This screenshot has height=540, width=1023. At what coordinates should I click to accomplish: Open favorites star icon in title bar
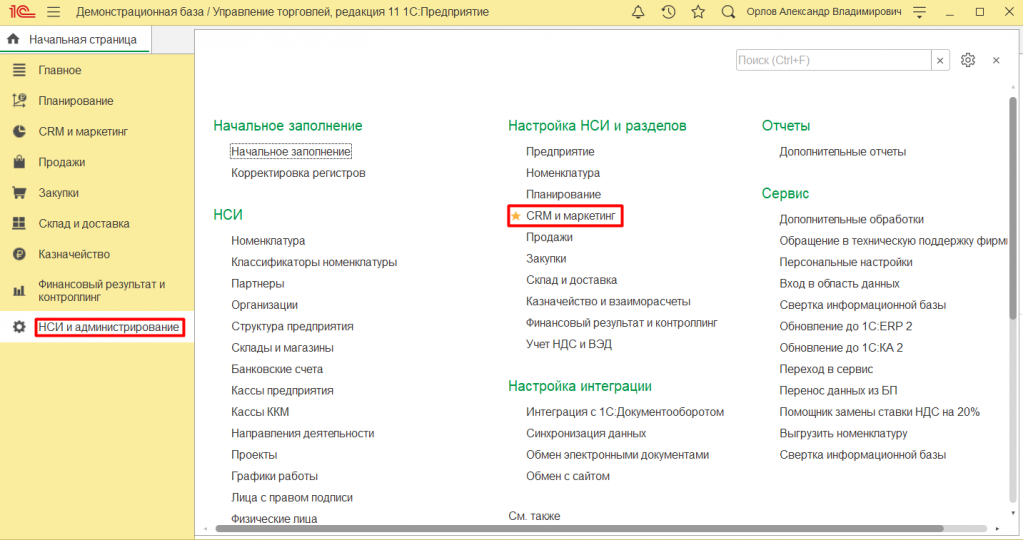click(698, 12)
